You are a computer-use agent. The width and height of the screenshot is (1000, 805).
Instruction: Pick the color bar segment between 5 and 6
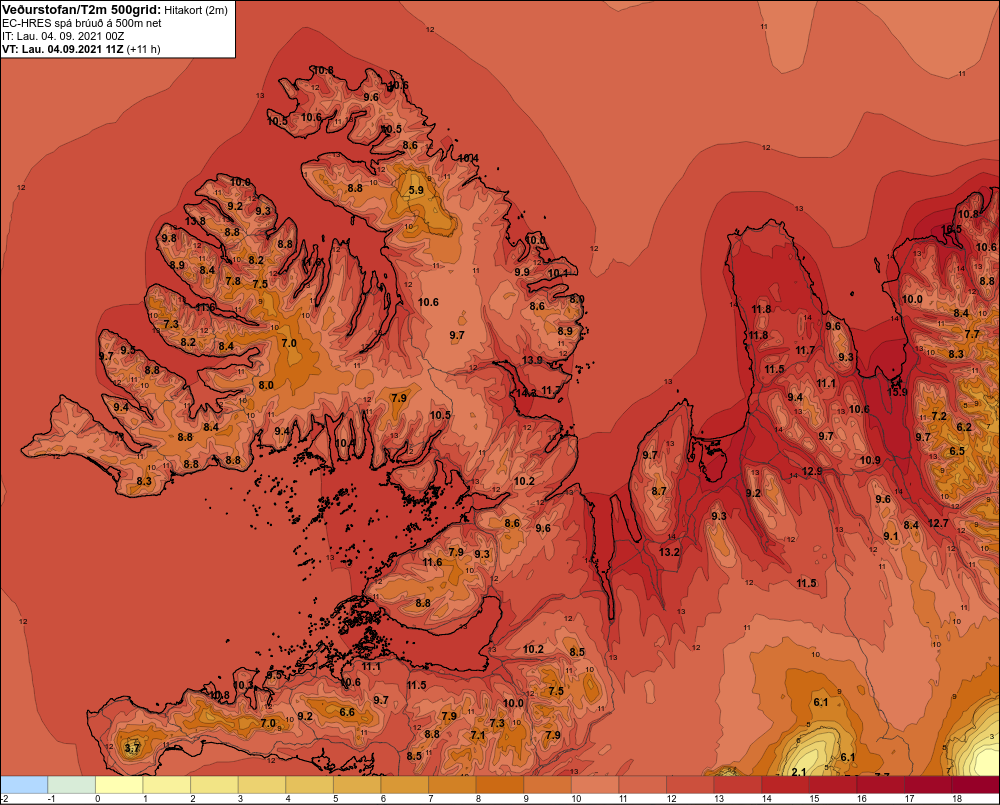tap(357, 785)
